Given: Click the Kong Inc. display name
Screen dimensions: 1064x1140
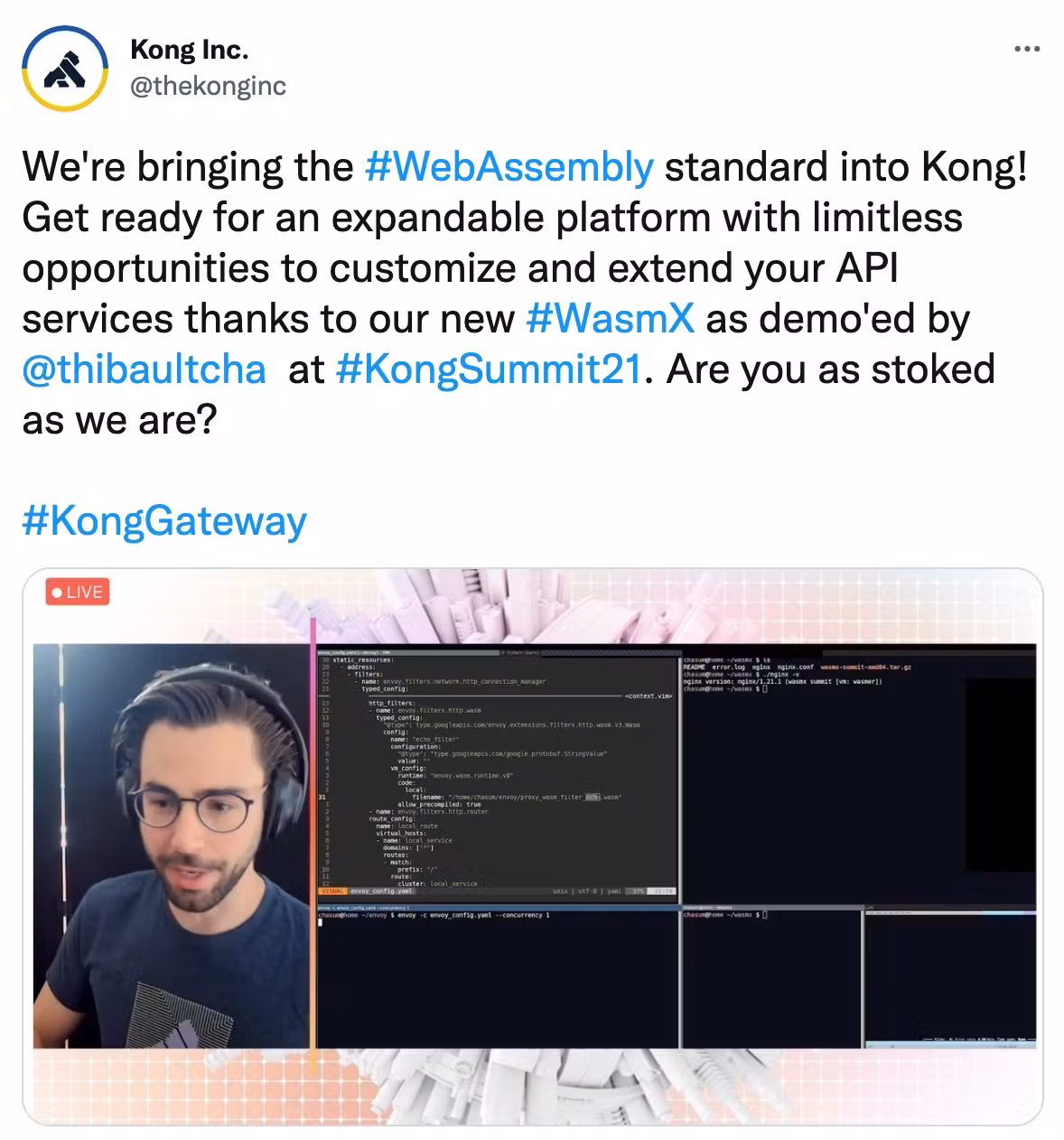Looking at the screenshot, I should point(189,49).
